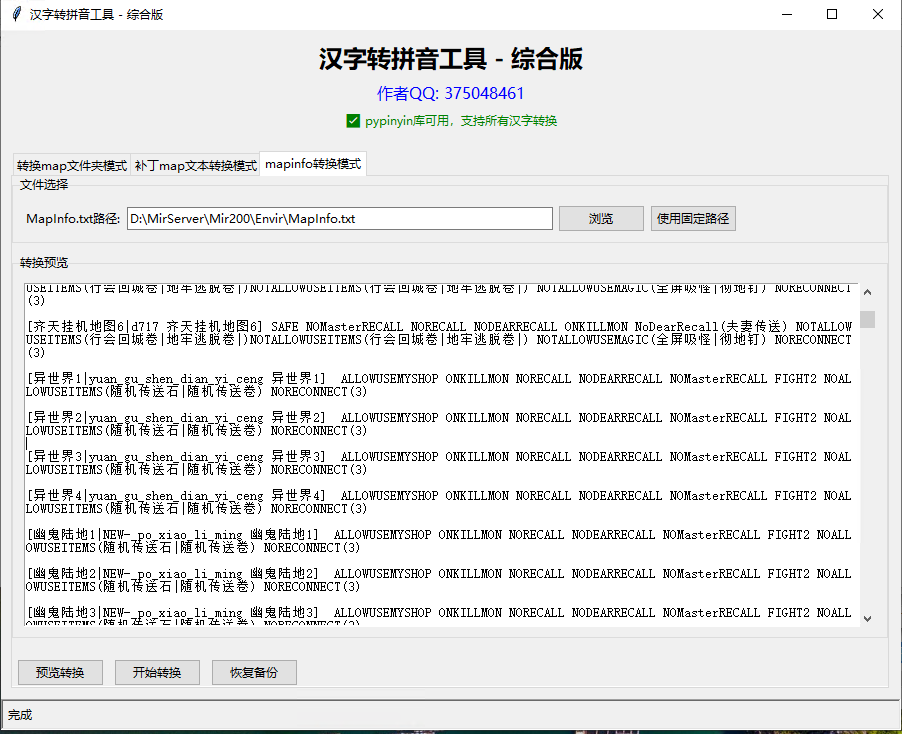902x734 pixels.
Task: Open the 补丁map文本转换模式 tab
Action: (195, 165)
